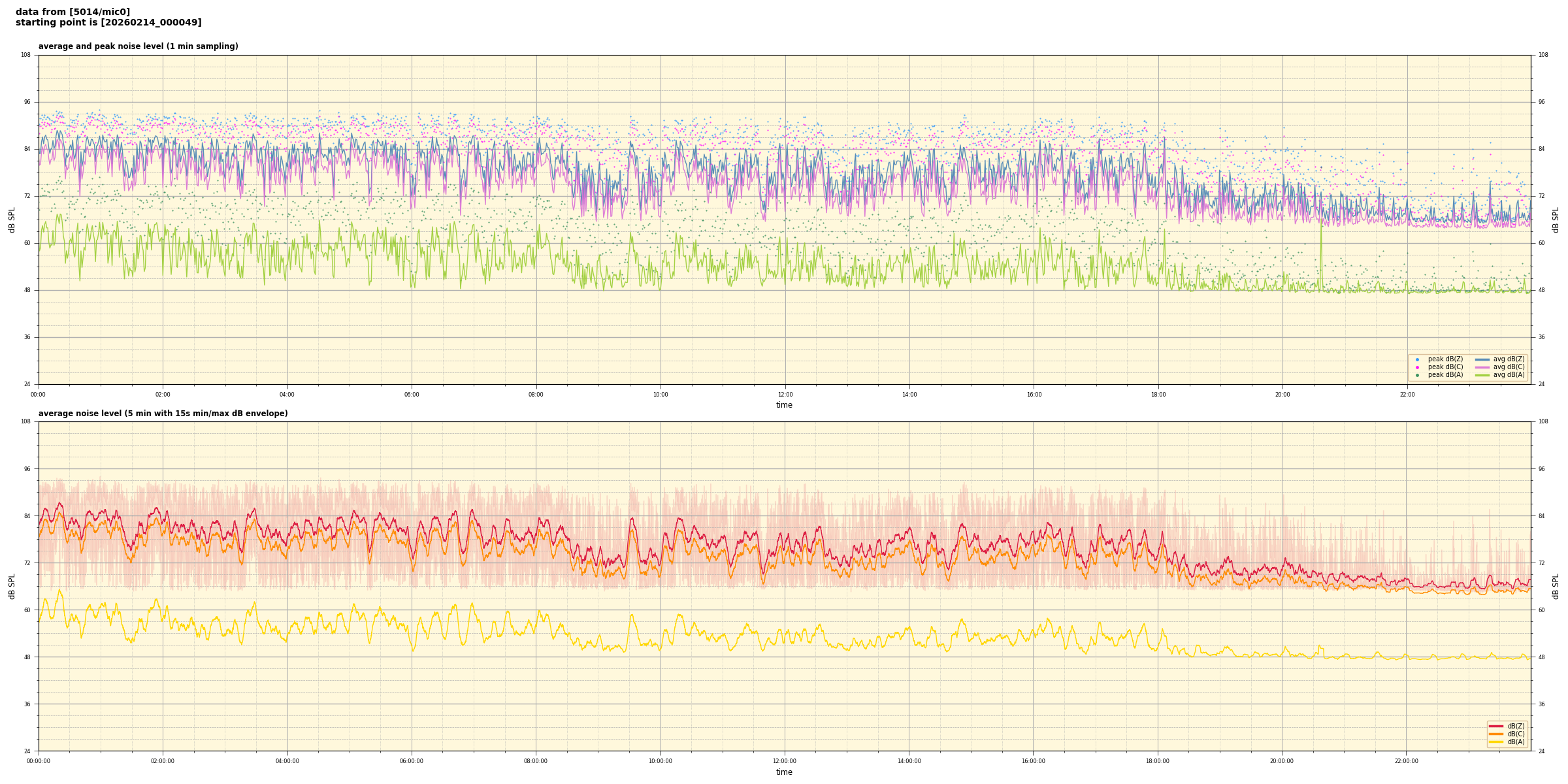Click the 'average and peak noise level' chart title

pyautogui.click(x=138, y=46)
